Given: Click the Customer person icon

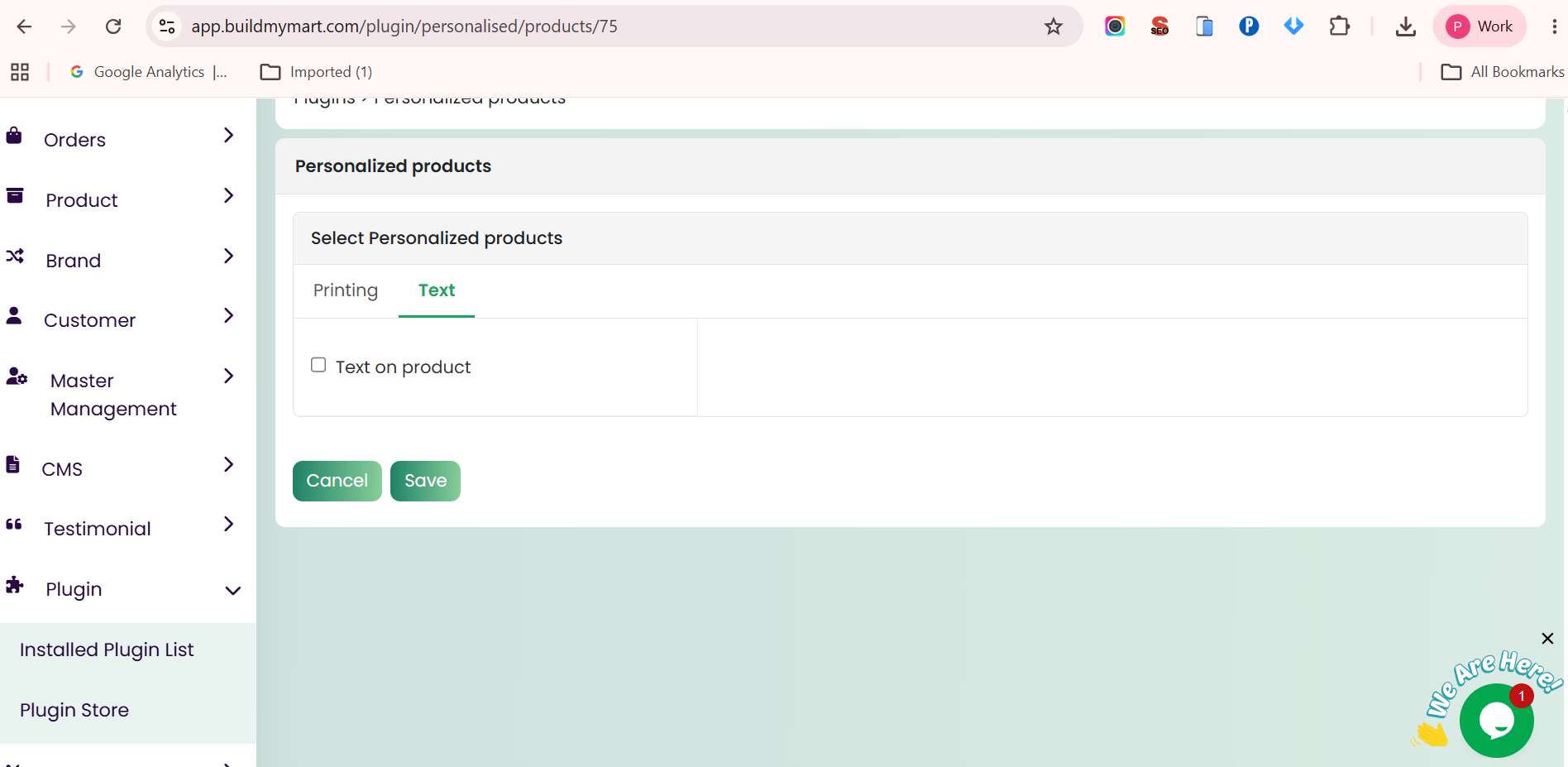Looking at the screenshot, I should (x=14, y=316).
